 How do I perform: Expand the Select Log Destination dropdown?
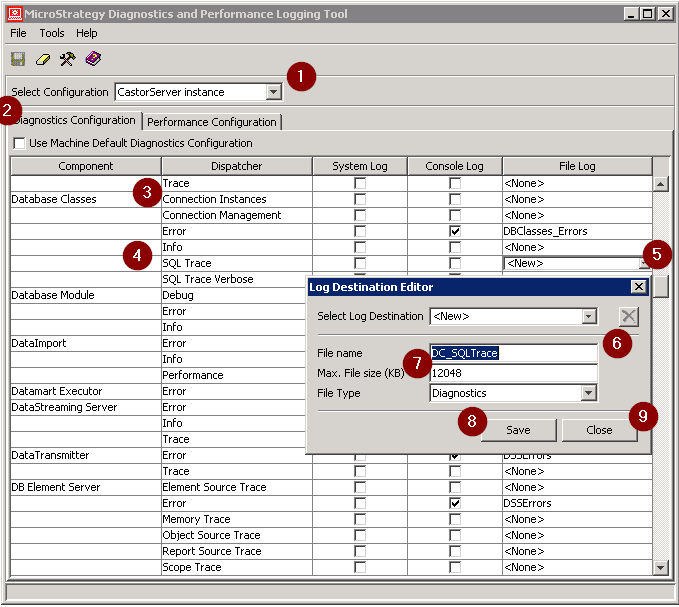coord(588,317)
